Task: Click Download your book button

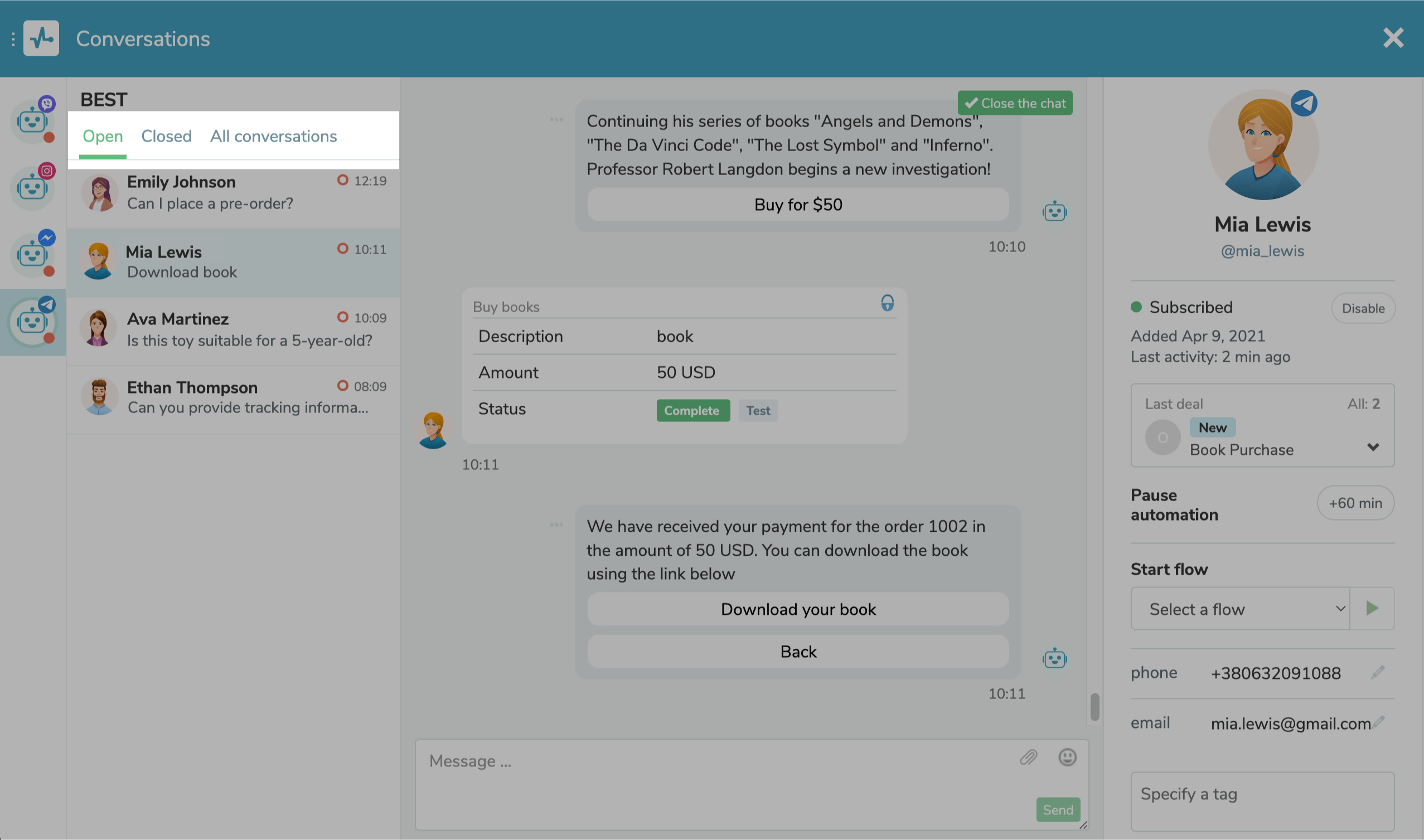Action: click(x=798, y=608)
